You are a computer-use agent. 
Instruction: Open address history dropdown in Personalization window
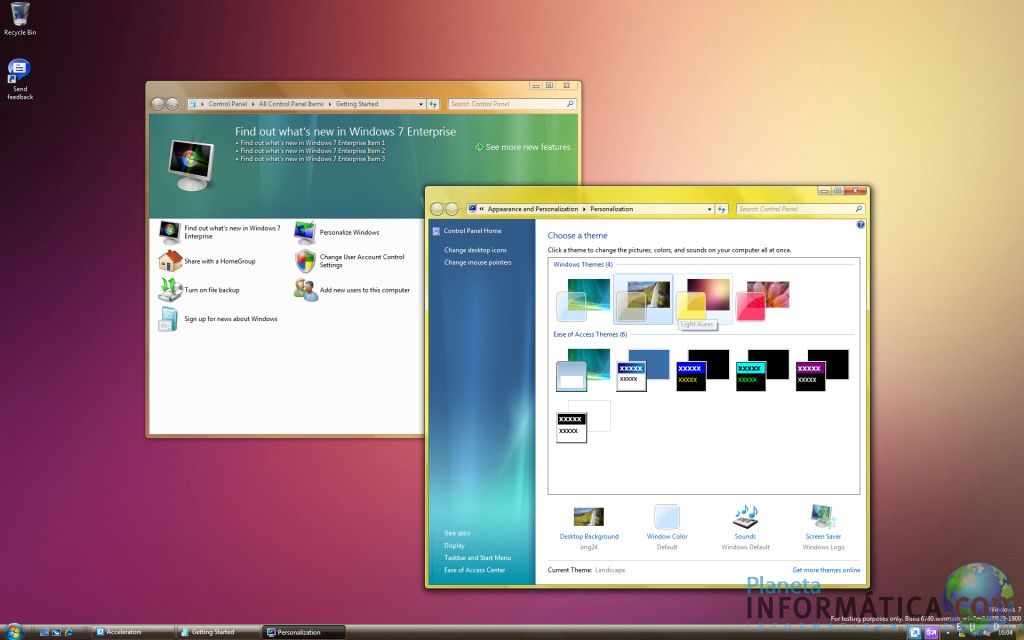(709, 209)
